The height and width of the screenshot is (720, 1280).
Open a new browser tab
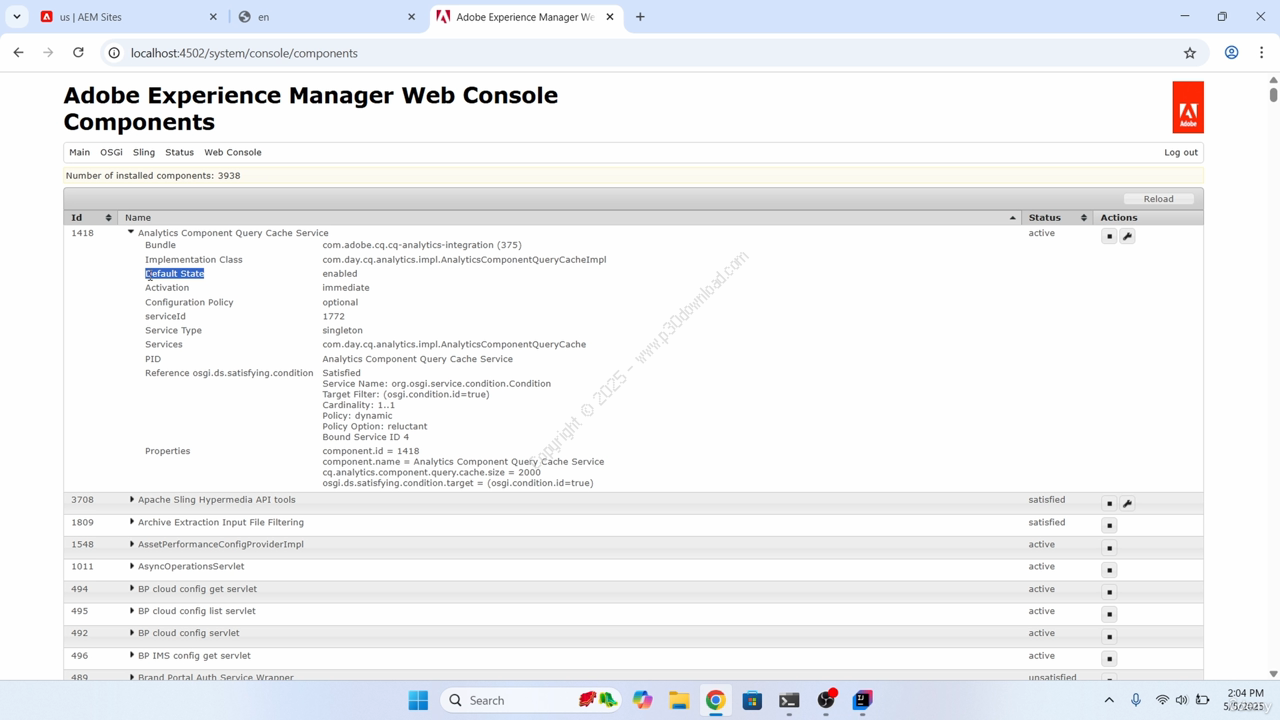640,17
